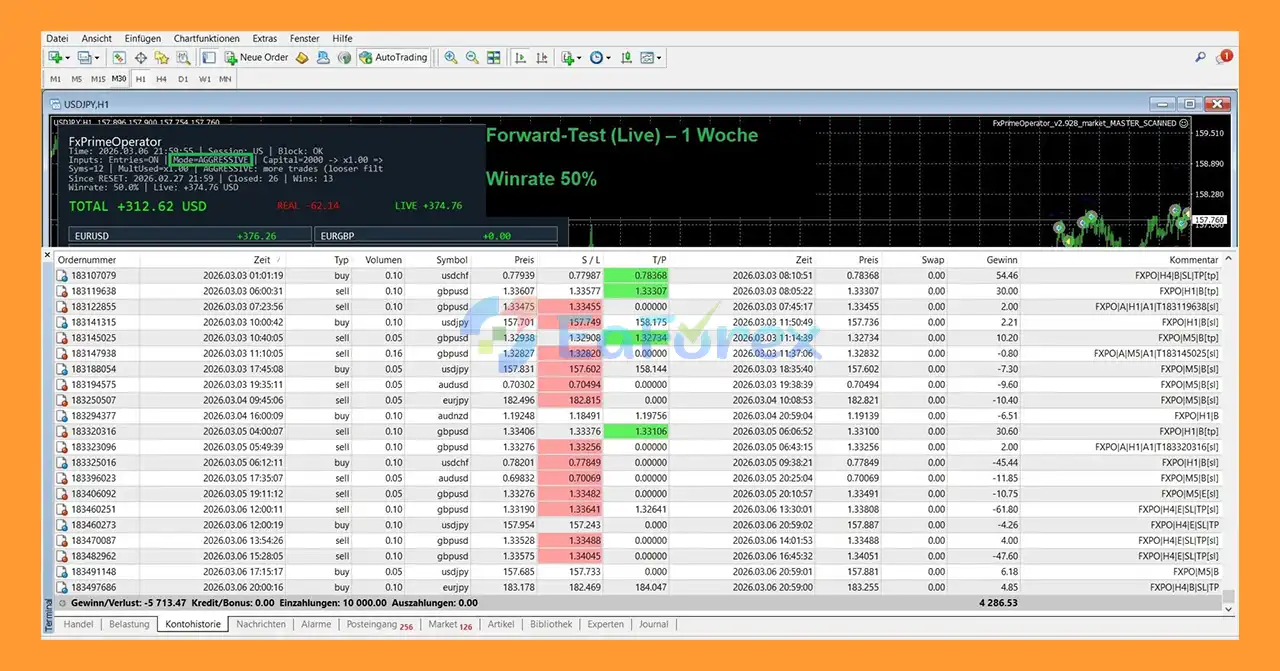Click the tile windows grid icon
Screen dimensions: 1280x671
(493, 58)
